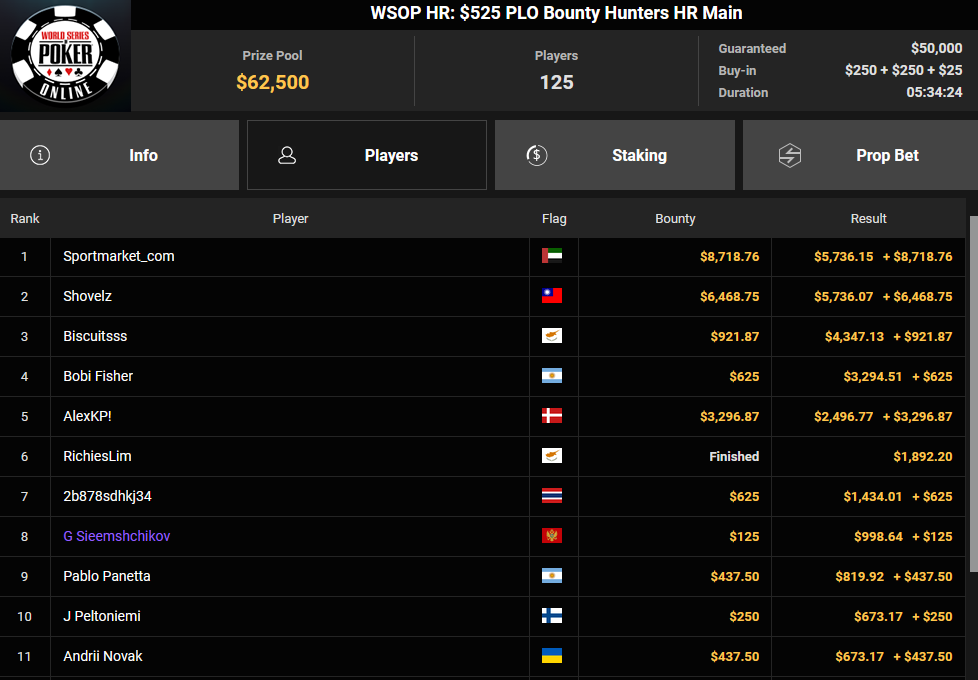Open the Staking tab
This screenshot has width=978, height=680.
(x=614, y=155)
